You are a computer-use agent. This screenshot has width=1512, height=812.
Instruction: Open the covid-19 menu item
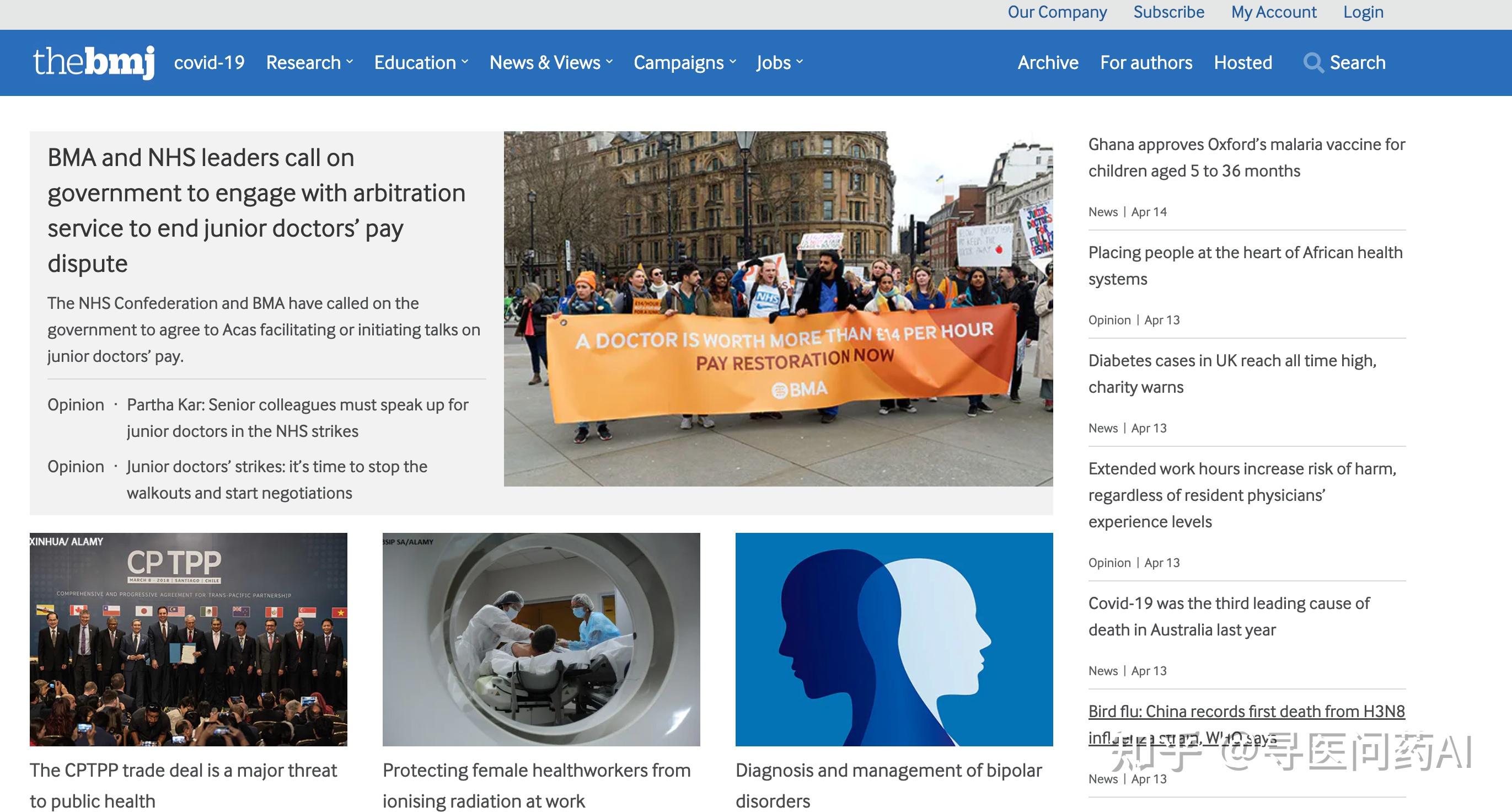[x=209, y=63]
